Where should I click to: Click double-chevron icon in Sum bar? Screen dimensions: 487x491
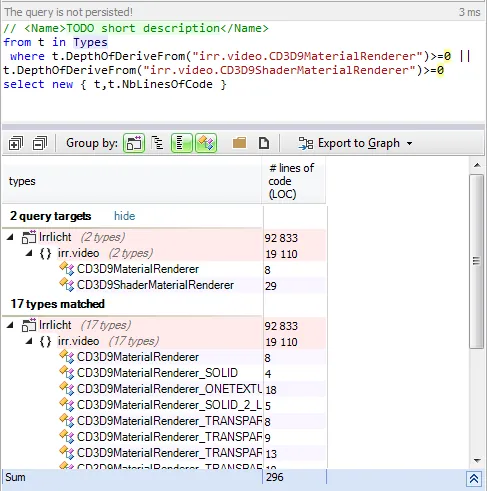(x=474, y=479)
